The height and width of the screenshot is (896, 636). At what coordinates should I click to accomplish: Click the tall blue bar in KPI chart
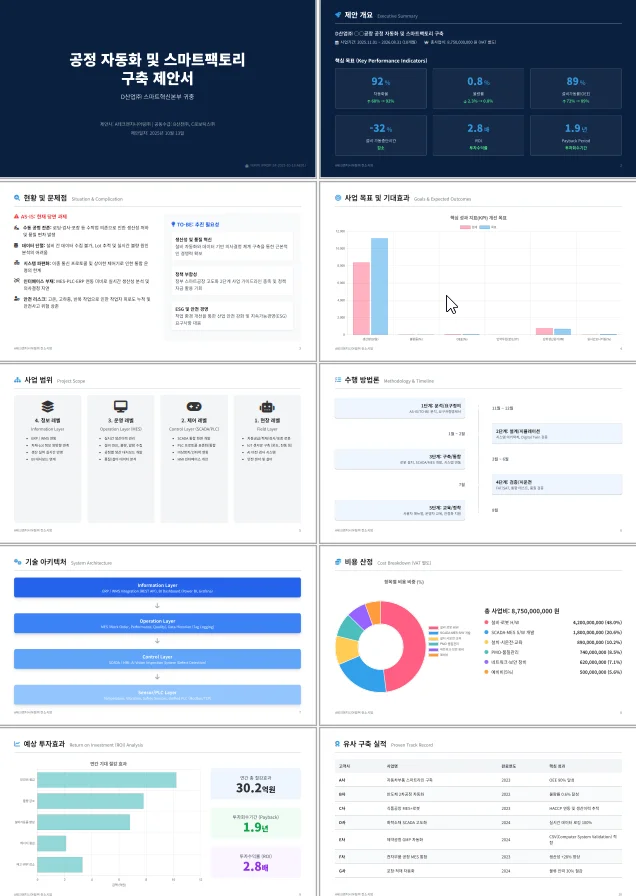point(379,286)
